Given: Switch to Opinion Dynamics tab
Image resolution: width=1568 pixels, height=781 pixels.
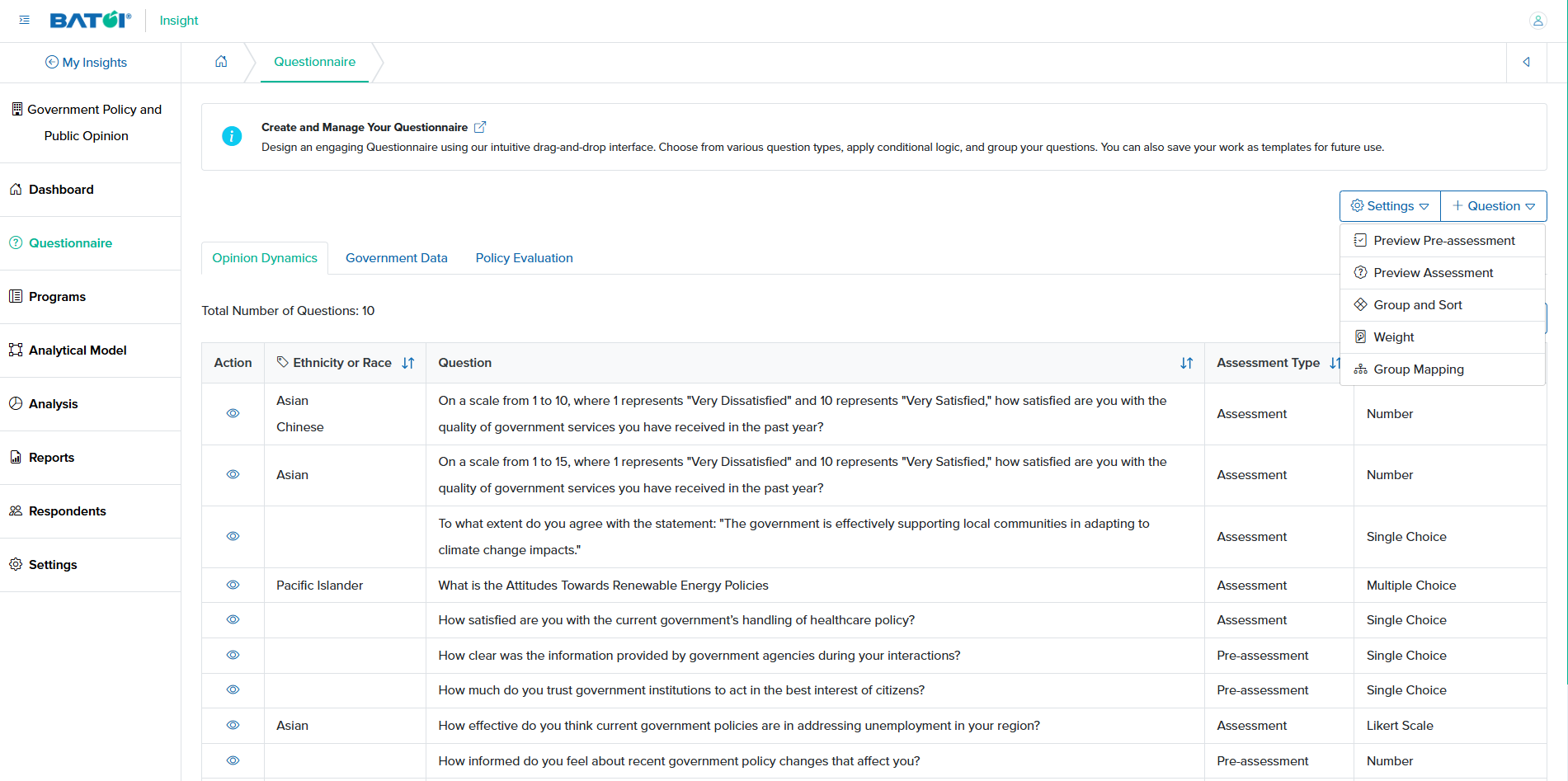Looking at the screenshot, I should pos(265,258).
